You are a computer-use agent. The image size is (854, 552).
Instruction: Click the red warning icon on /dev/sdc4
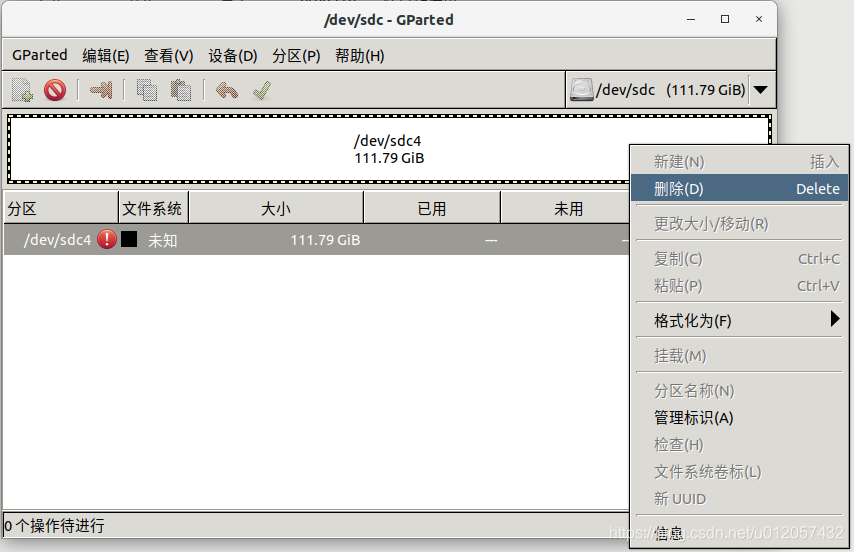pyautogui.click(x=107, y=239)
